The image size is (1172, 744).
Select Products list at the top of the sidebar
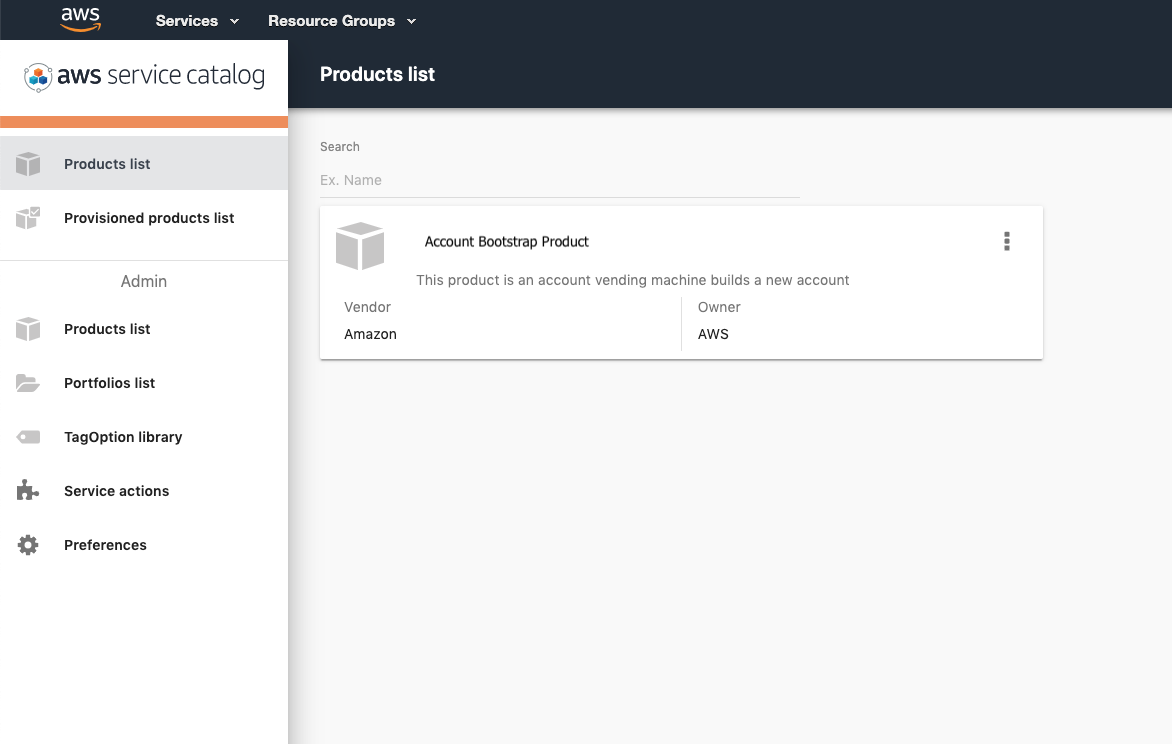[x=144, y=164]
